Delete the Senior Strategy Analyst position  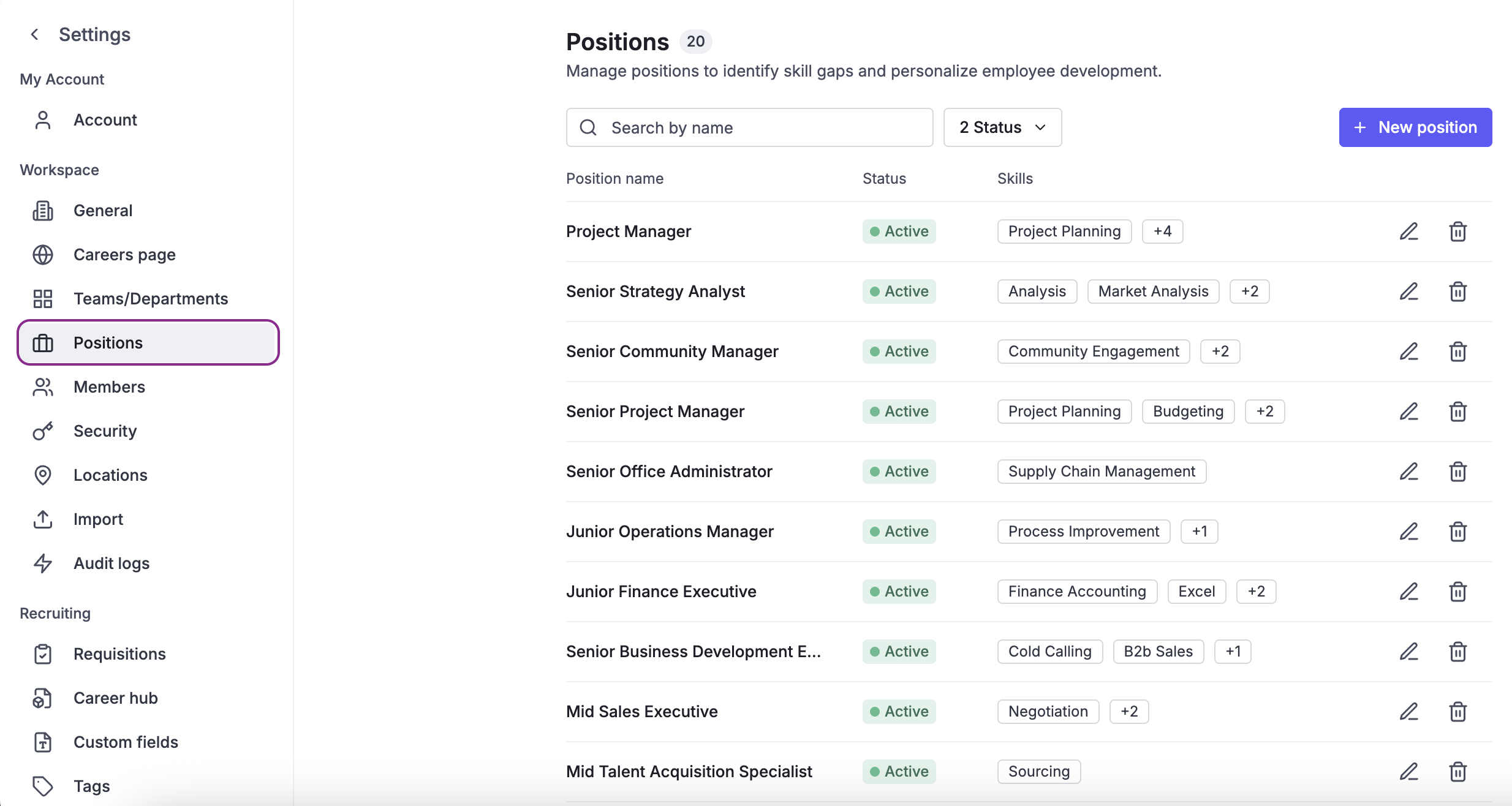click(x=1457, y=292)
